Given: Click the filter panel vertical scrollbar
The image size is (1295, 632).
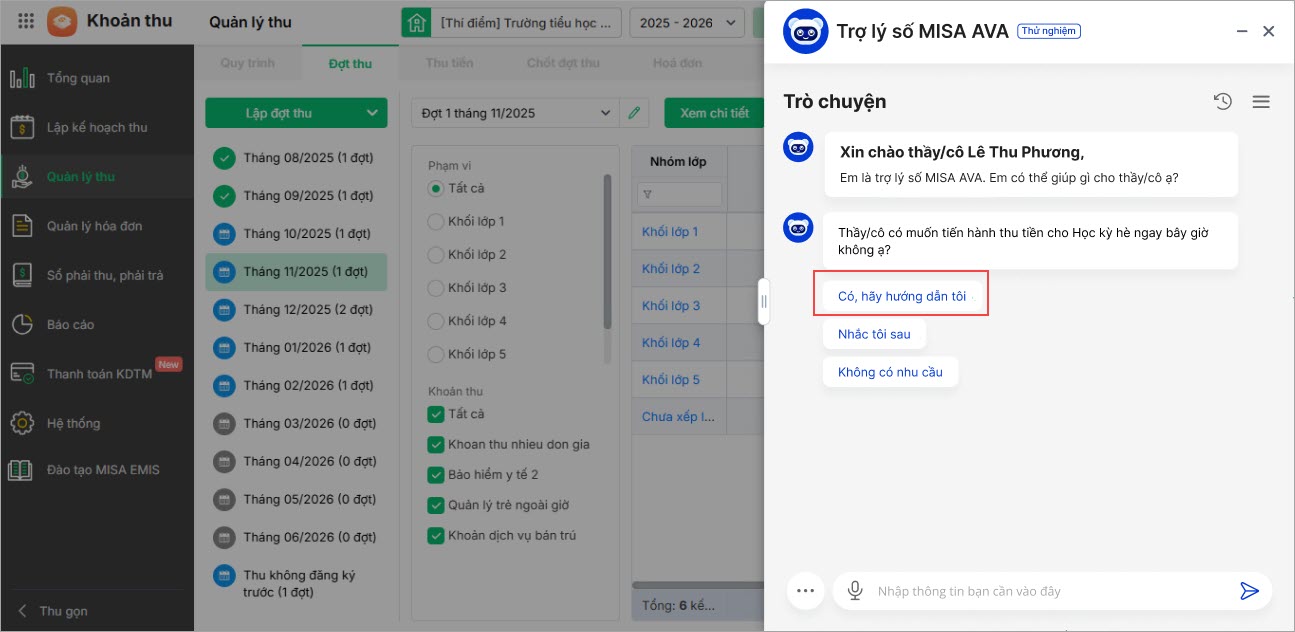Looking at the screenshot, I should click(606, 250).
